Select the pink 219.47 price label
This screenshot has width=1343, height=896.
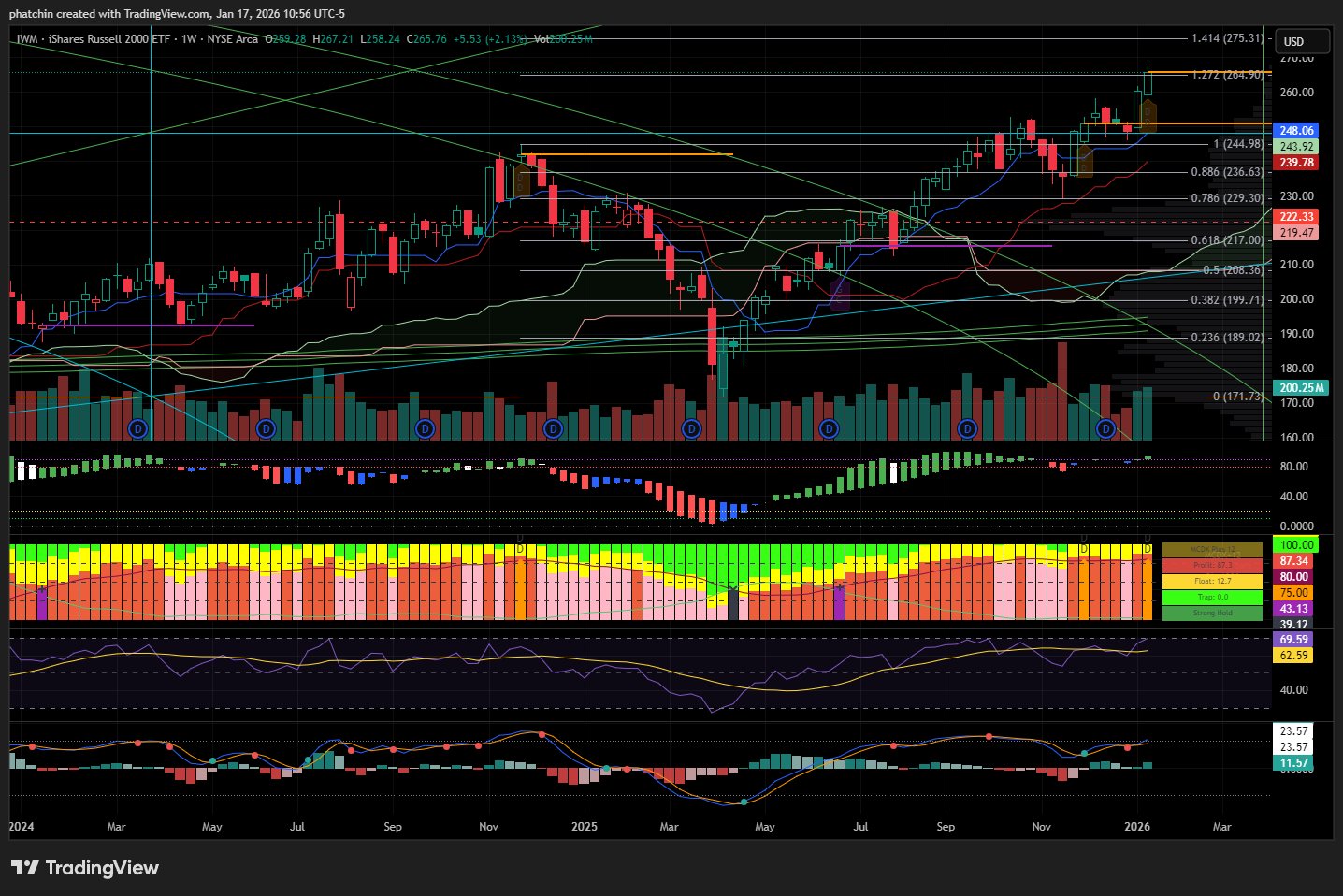[1296, 233]
